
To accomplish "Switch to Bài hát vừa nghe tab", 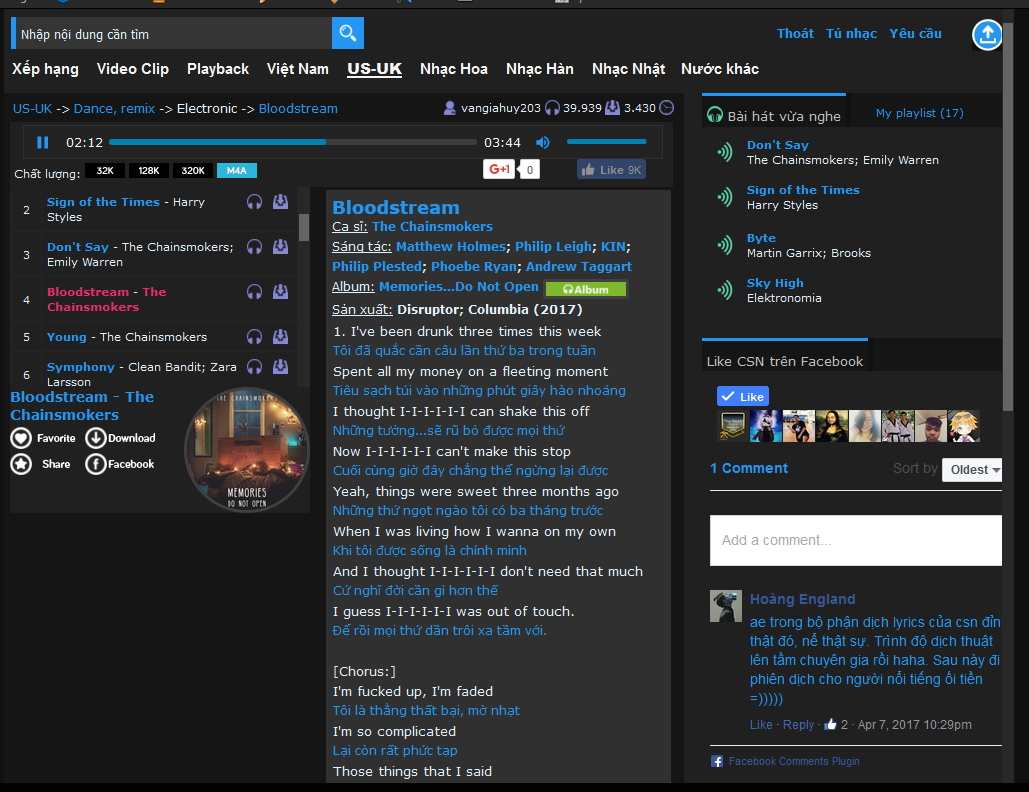I will (x=774, y=115).
